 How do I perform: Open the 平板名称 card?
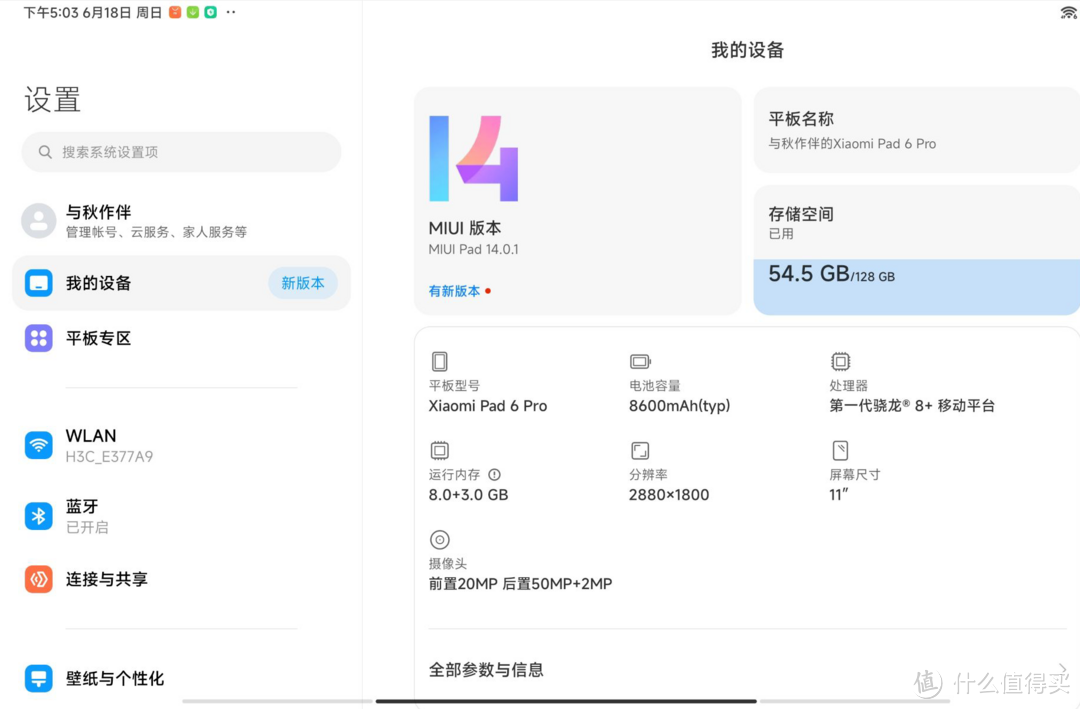click(x=917, y=130)
